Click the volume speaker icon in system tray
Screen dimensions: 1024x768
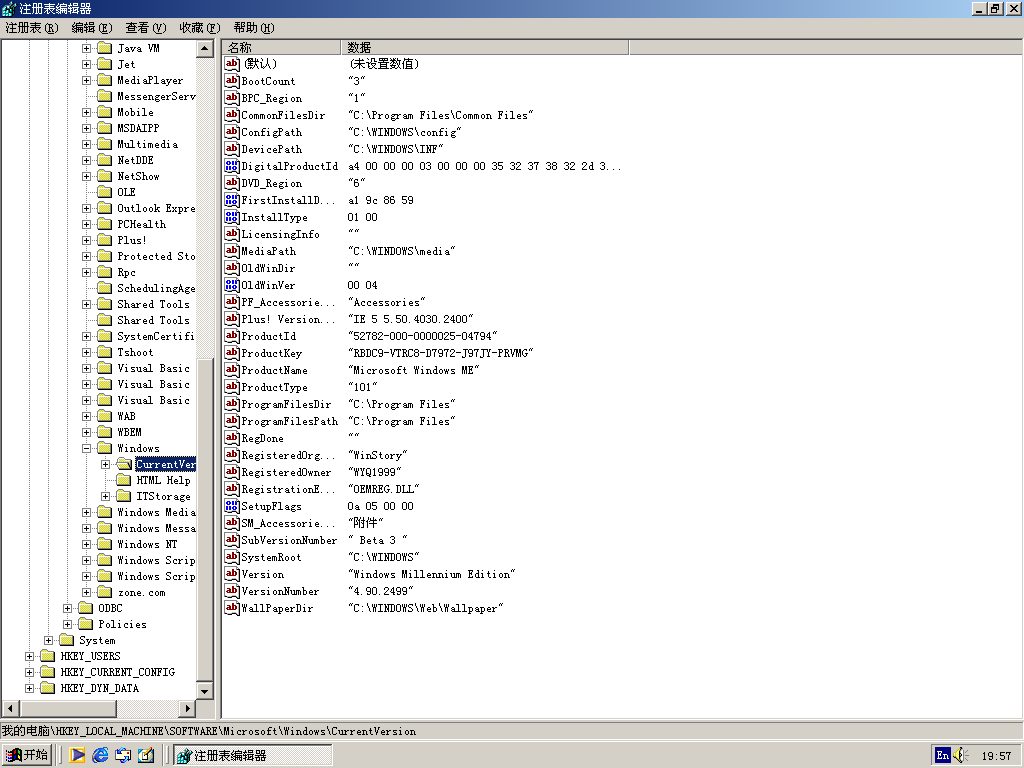tap(960, 756)
